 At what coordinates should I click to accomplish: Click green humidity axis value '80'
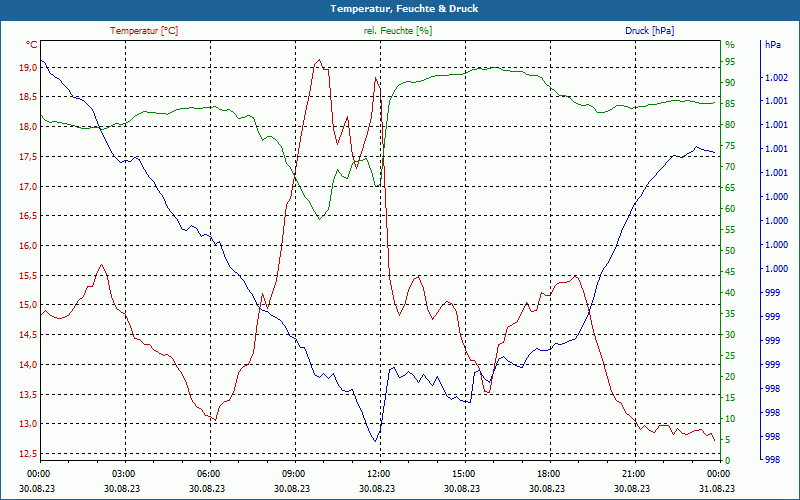(730, 124)
